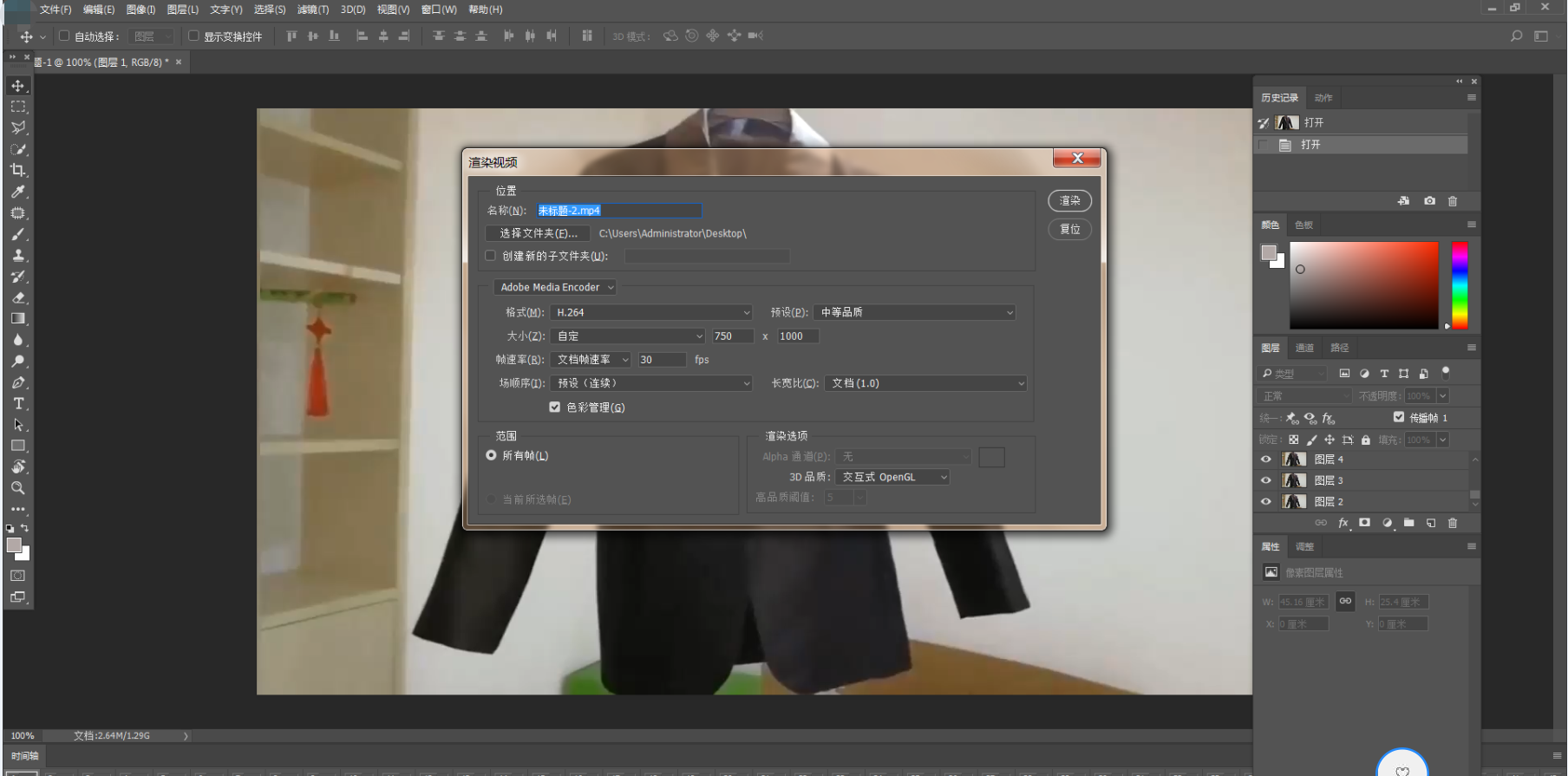Delete current state in History panel
The width and height of the screenshot is (1568, 776).
(1453, 200)
